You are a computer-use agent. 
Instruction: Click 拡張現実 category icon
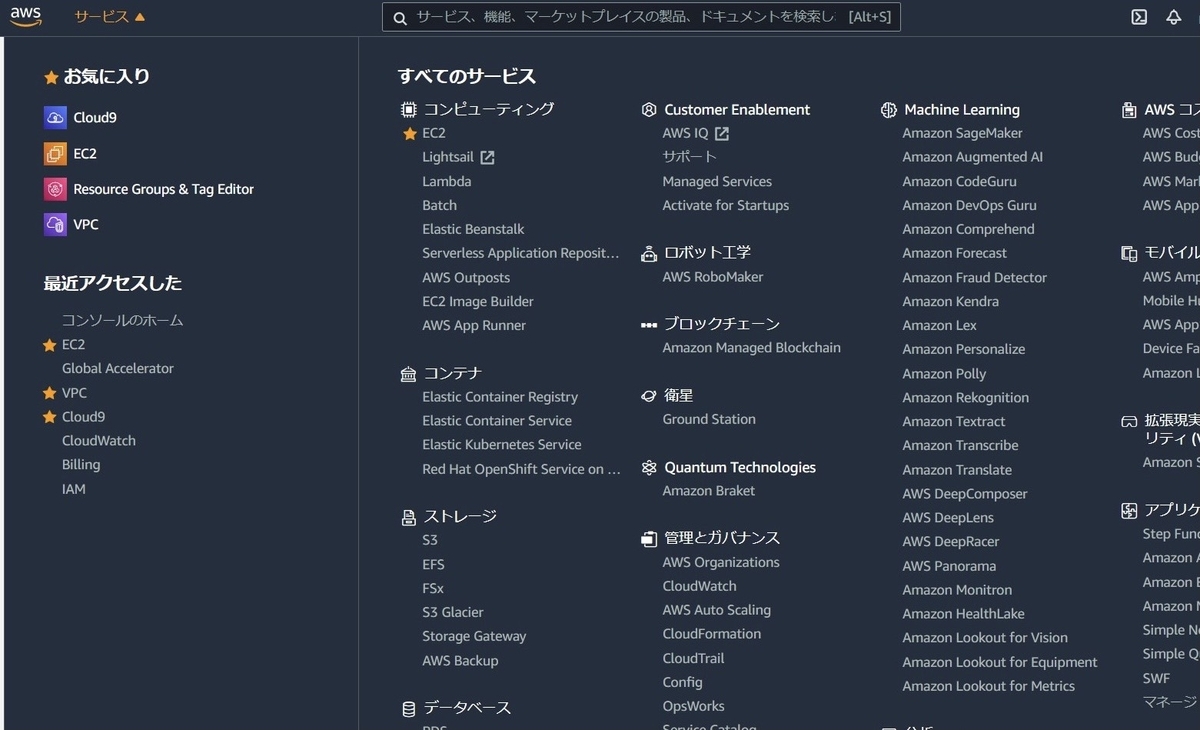[x=1129, y=422]
